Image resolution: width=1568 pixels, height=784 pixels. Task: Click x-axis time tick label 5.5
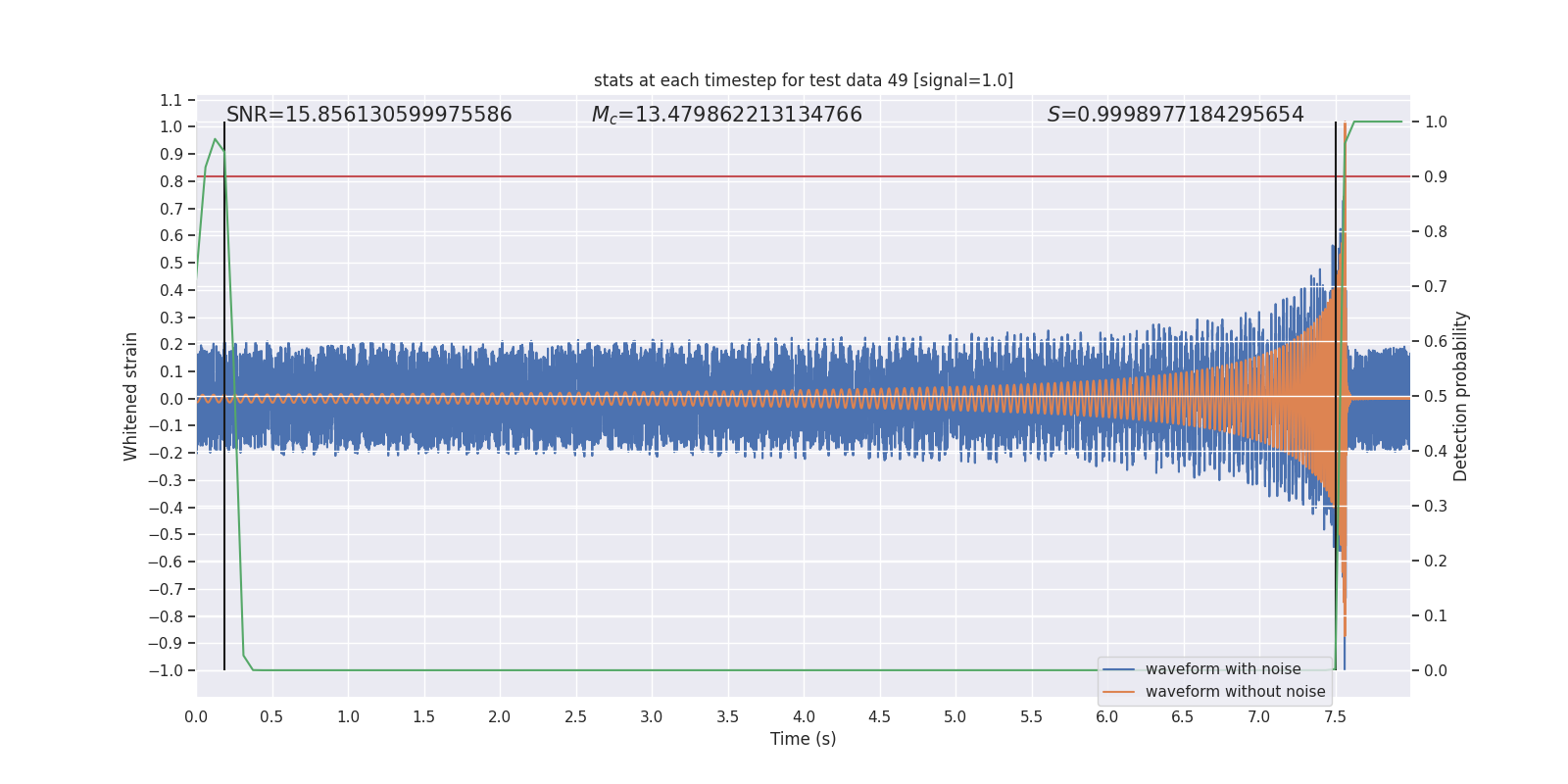[1031, 717]
